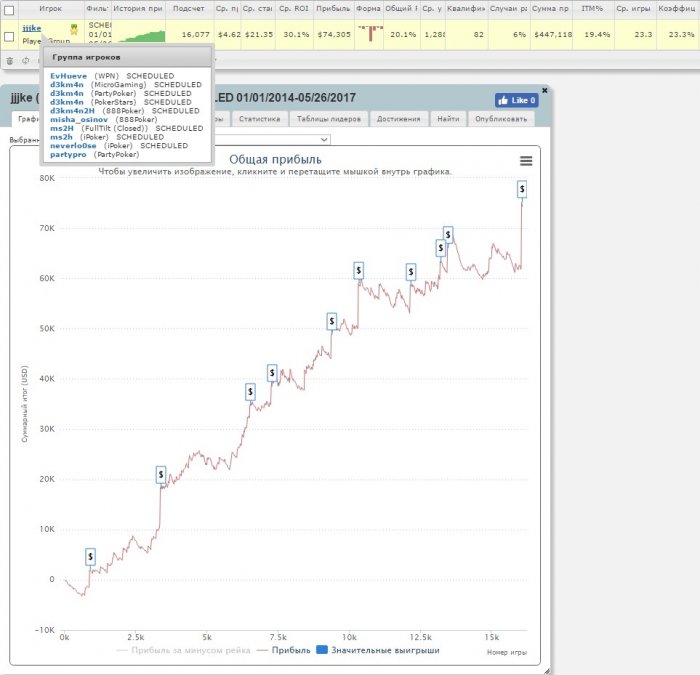Open d3km4n (PokerStars) player link
Viewport: 700px width, 675px height.
(x=67, y=102)
